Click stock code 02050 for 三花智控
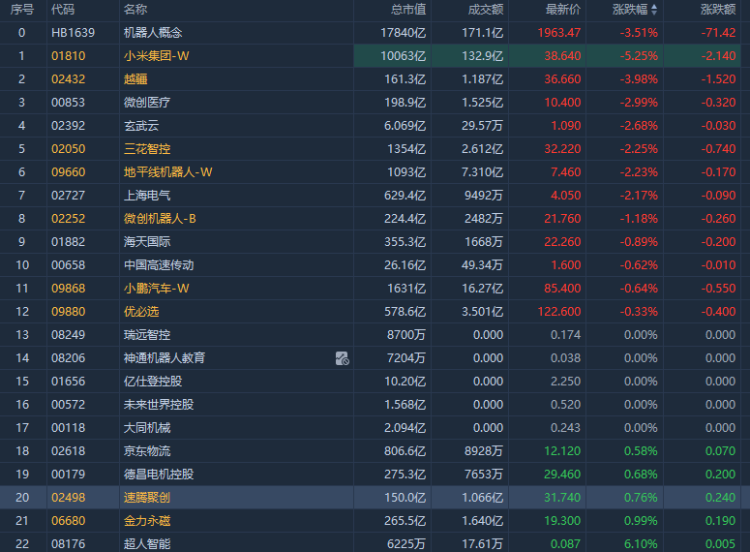Screen dimensions: 750x552 point(68,148)
